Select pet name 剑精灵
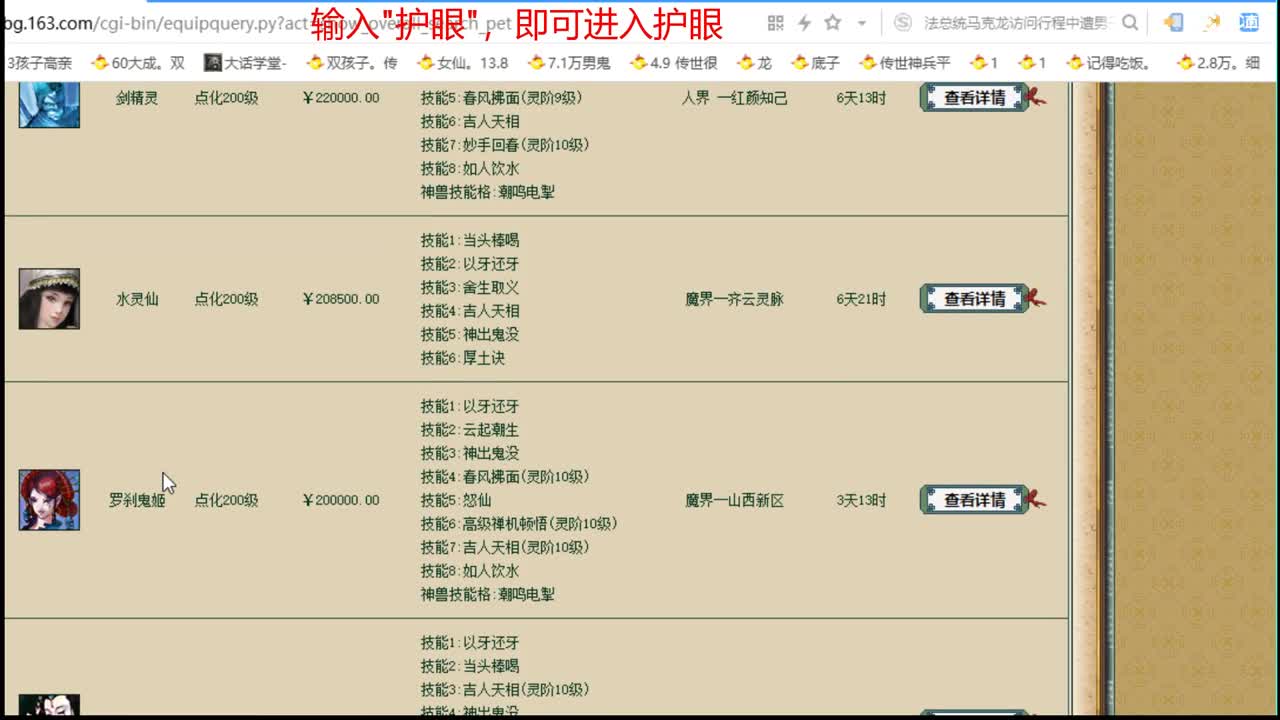The height and width of the screenshot is (720, 1280). 137,98
